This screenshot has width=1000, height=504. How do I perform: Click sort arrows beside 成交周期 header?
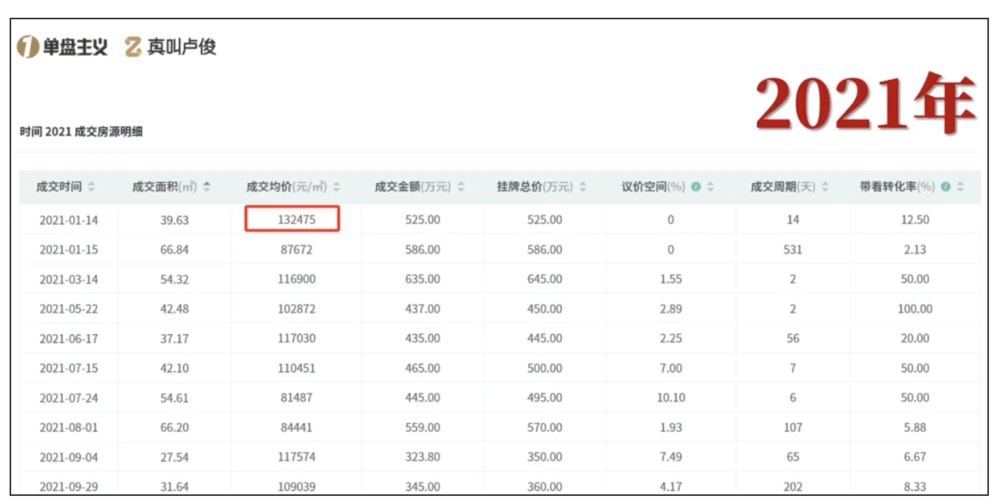tap(826, 187)
